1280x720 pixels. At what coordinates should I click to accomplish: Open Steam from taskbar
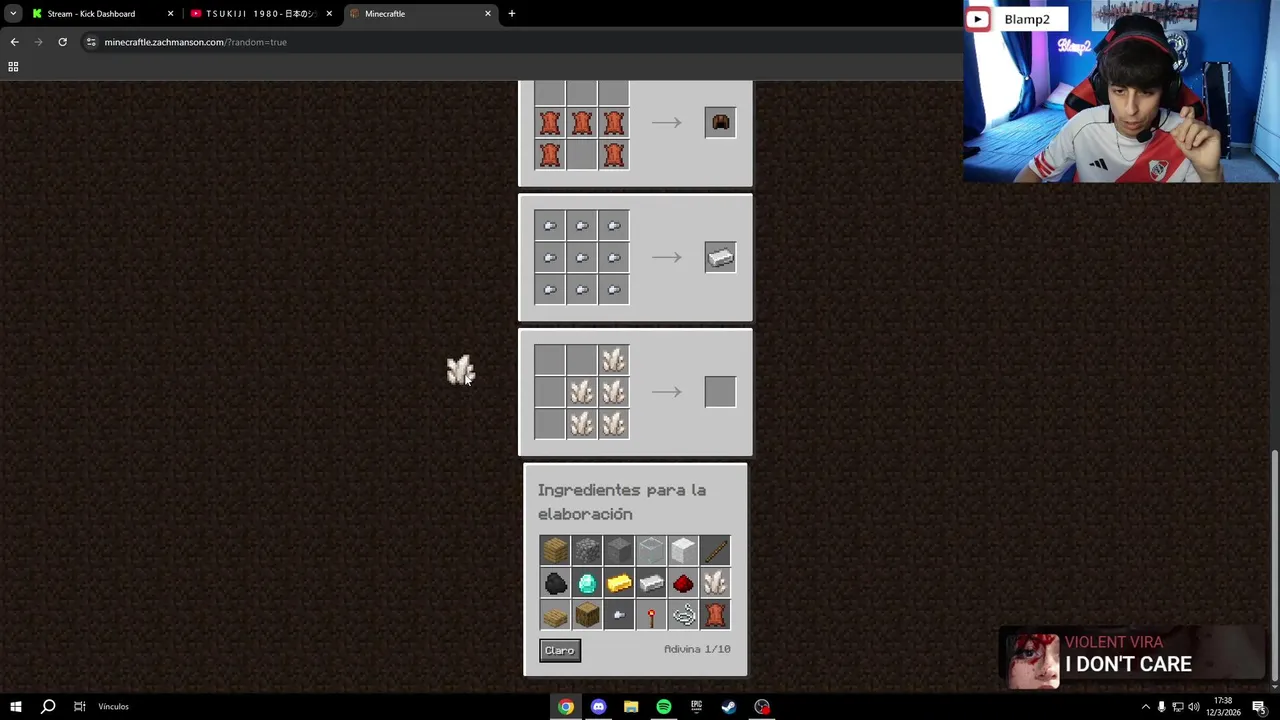(729, 707)
